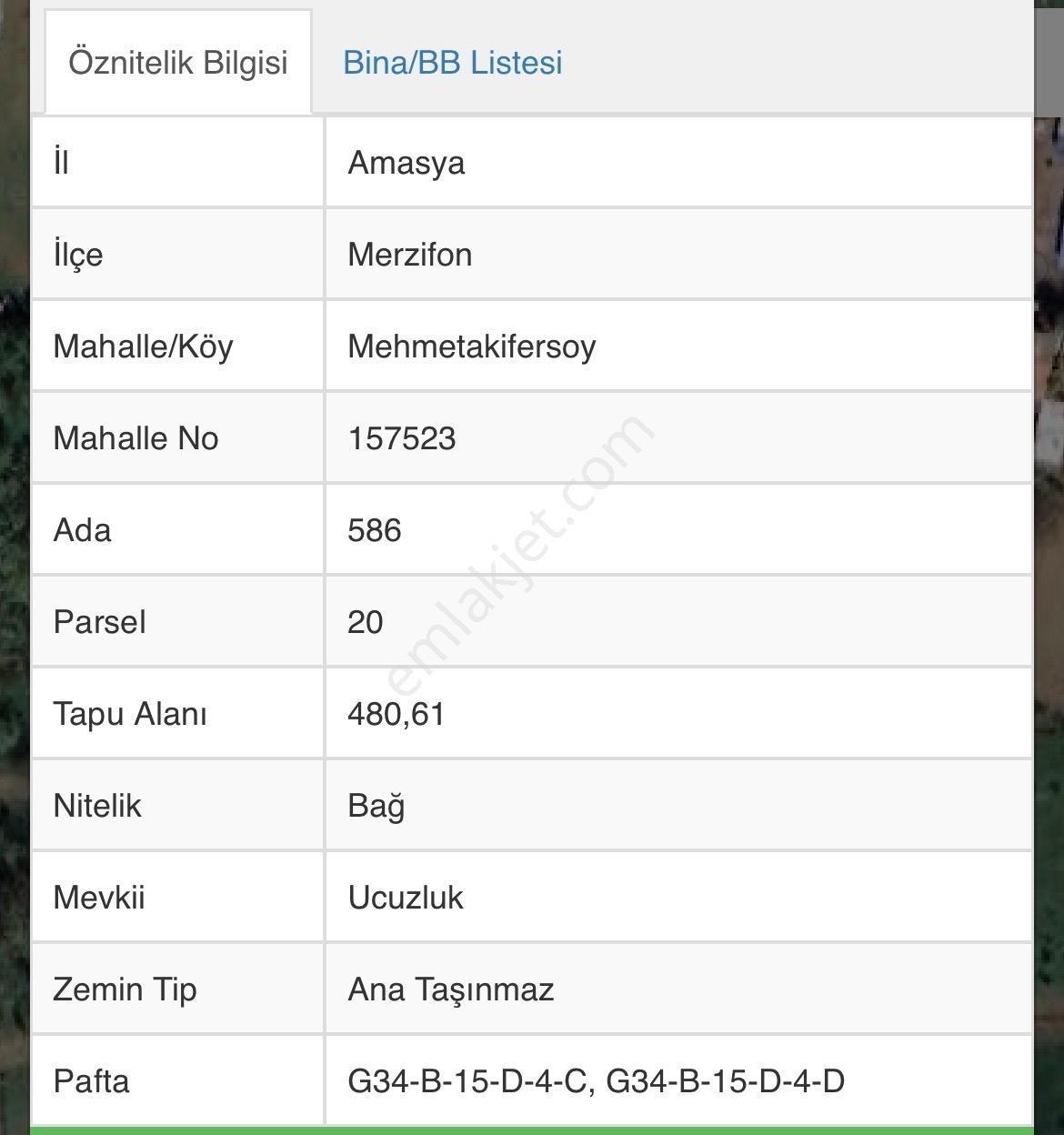Click the green bar below the table

click(532, 1130)
